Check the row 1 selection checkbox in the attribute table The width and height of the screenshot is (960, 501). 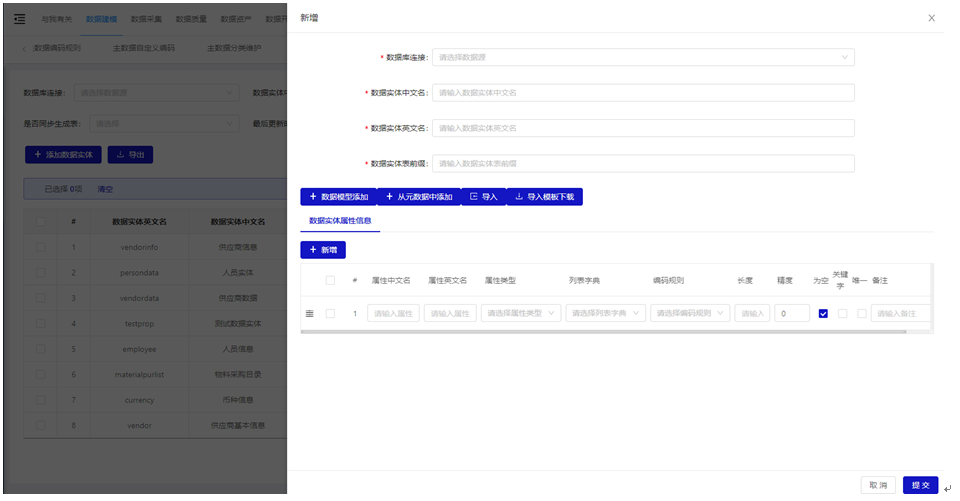coord(330,314)
